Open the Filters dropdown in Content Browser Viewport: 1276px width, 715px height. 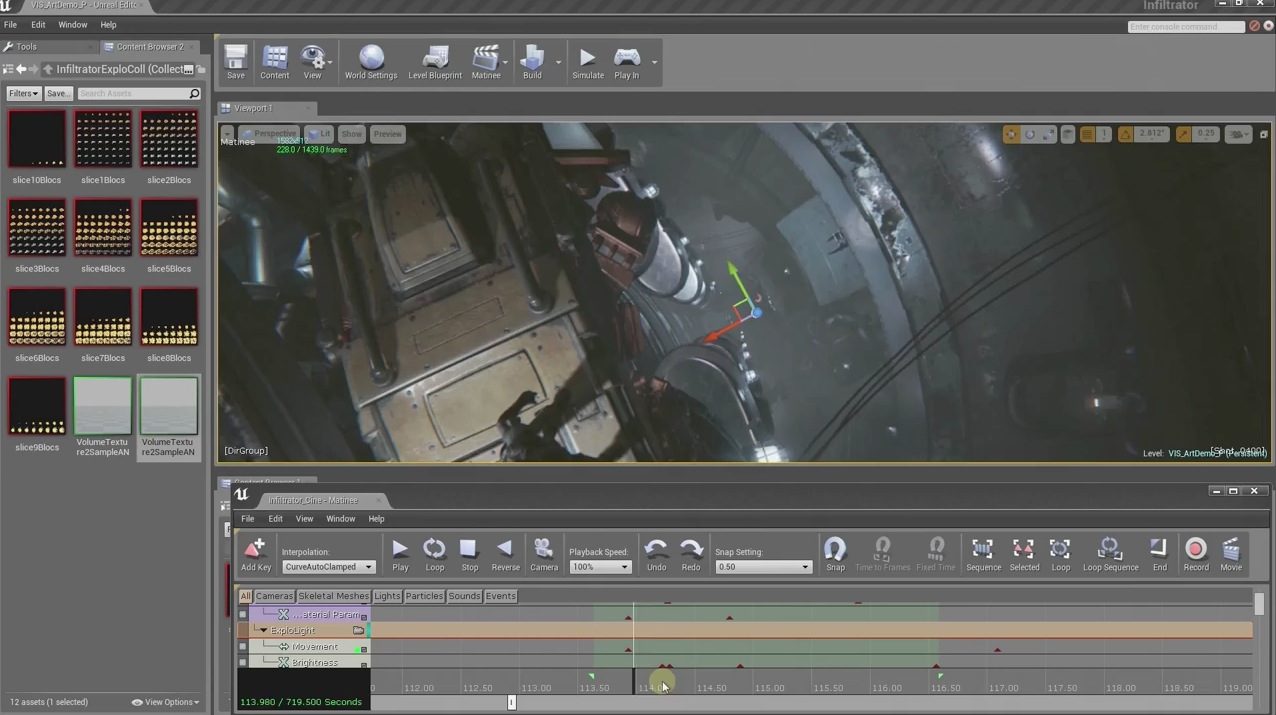click(23, 93)
